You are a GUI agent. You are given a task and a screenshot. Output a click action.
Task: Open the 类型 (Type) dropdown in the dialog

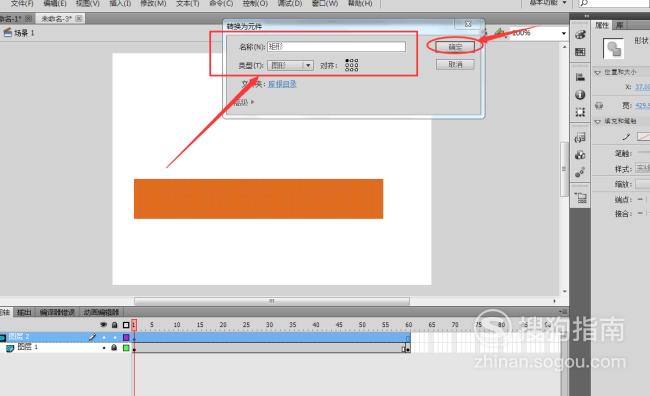click(290, 65)
